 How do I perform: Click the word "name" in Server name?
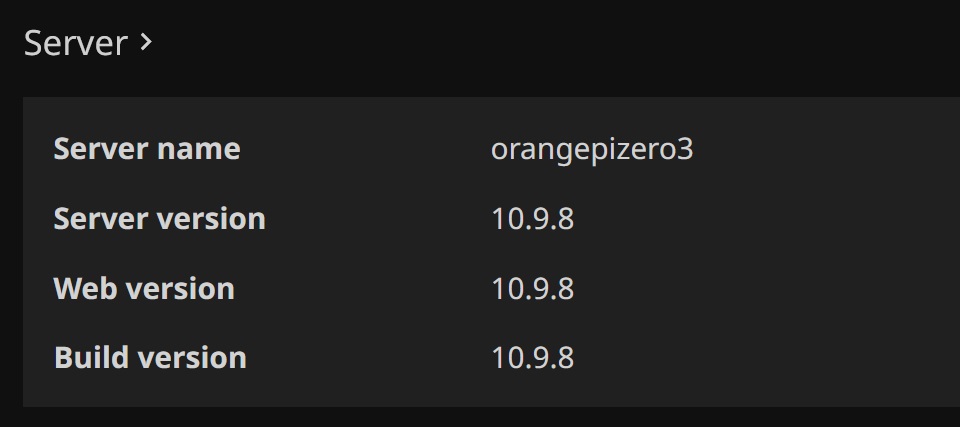pyautogui.click(x=203, y=149)
